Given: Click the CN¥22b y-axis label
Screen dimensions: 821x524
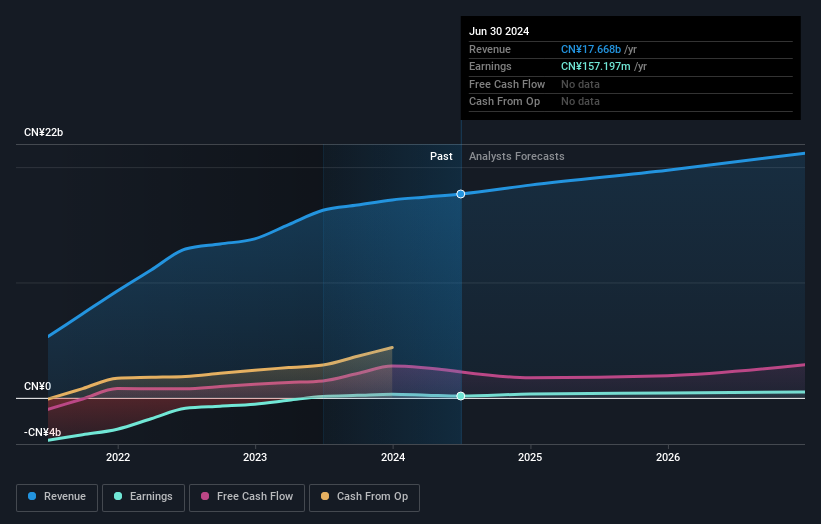Looking at the screenshot, I should point(43,132).
